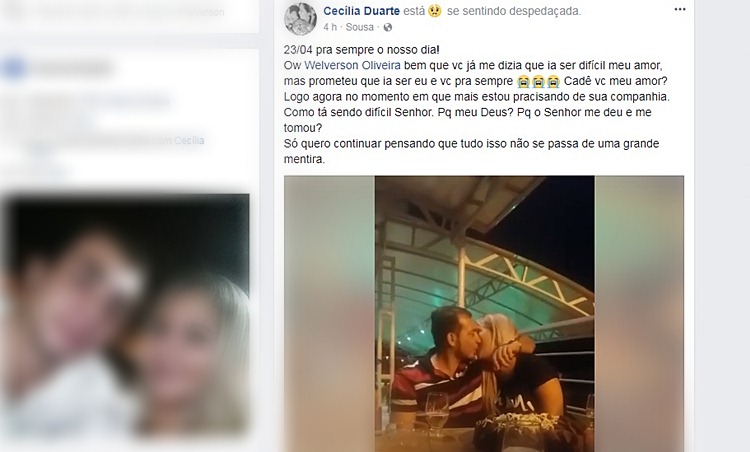Click the wine glass in the post photo
The image size is (750, 452).
(x=437, y=414)
